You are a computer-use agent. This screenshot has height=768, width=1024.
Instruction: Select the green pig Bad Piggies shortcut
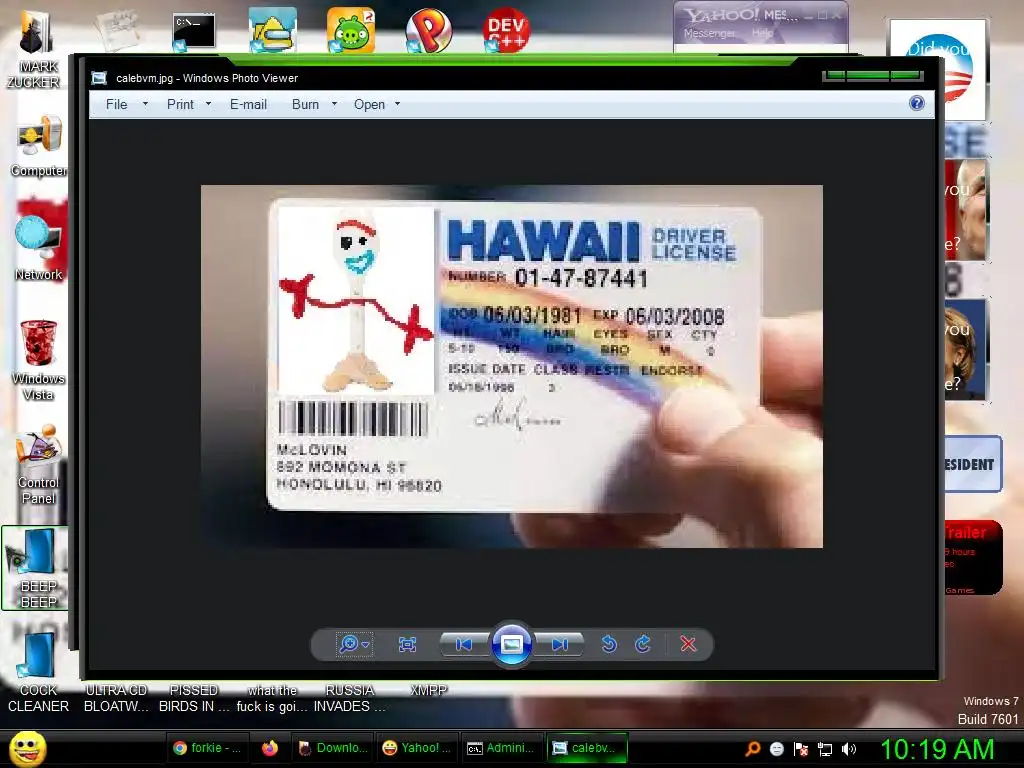coord(351,30)
